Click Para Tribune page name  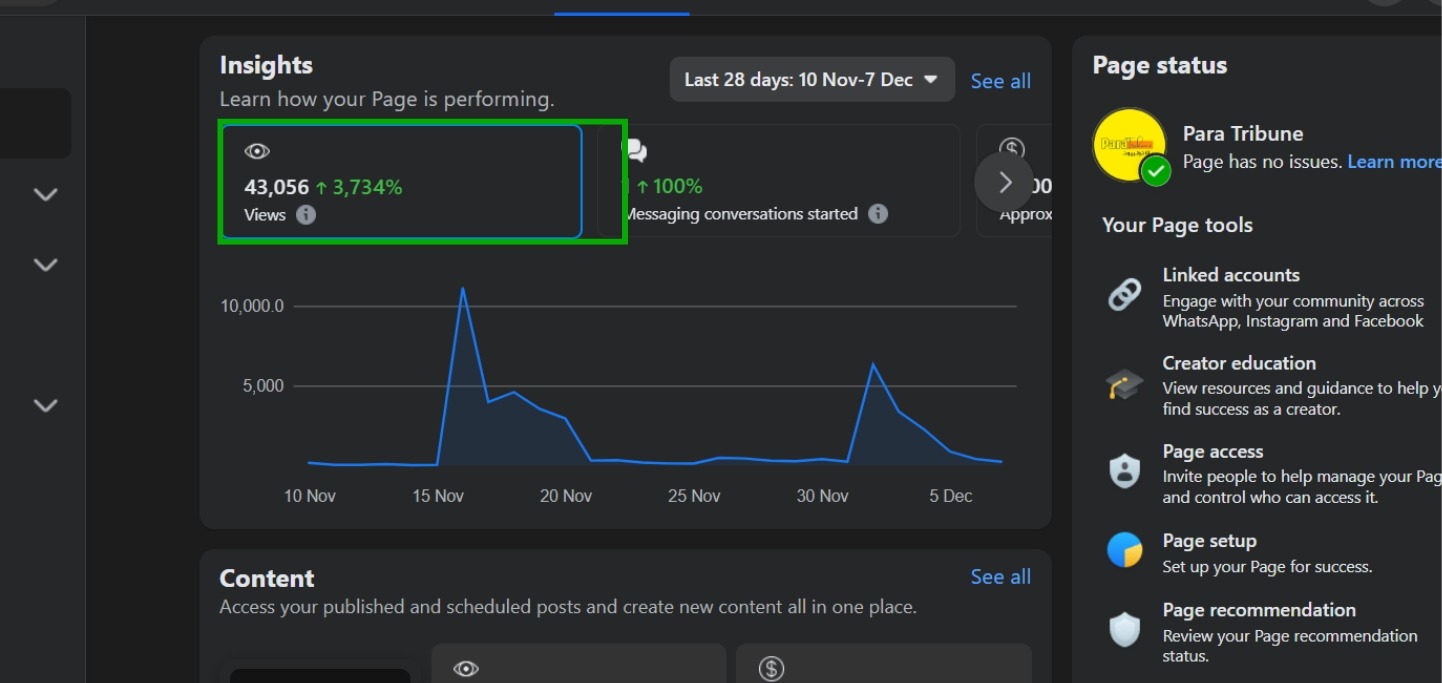pyautogui.click(x=1243, y=133)
